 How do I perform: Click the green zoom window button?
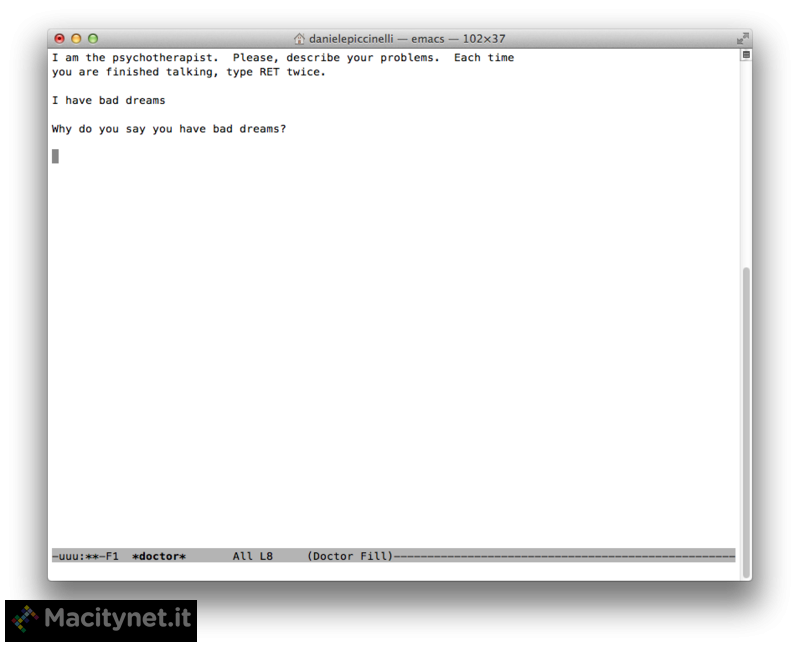click(x=93, y=38)
